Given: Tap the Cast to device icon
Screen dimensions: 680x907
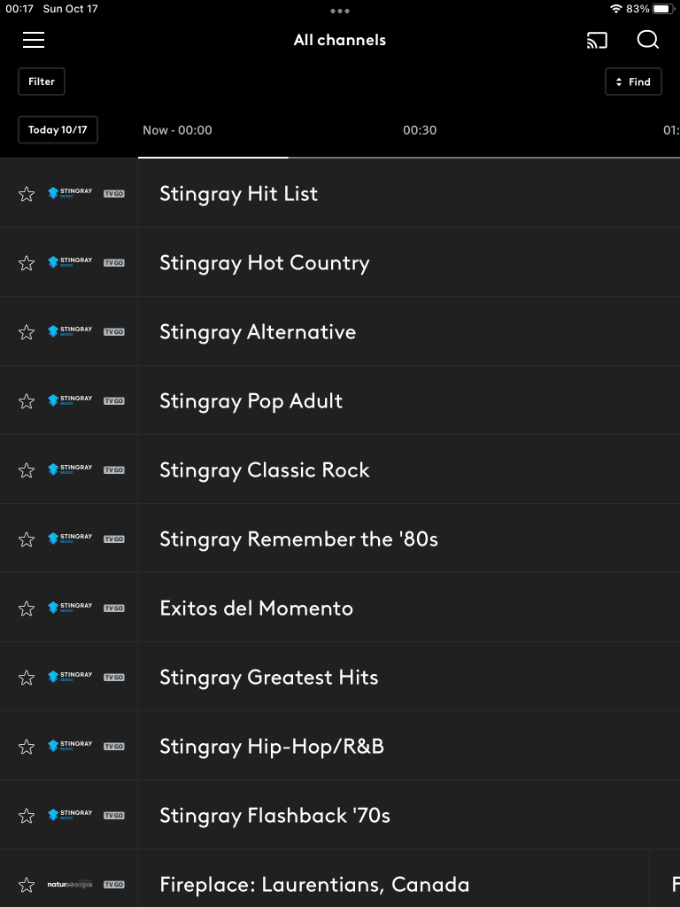Looking at the screenshot, I should pos(597,40).
